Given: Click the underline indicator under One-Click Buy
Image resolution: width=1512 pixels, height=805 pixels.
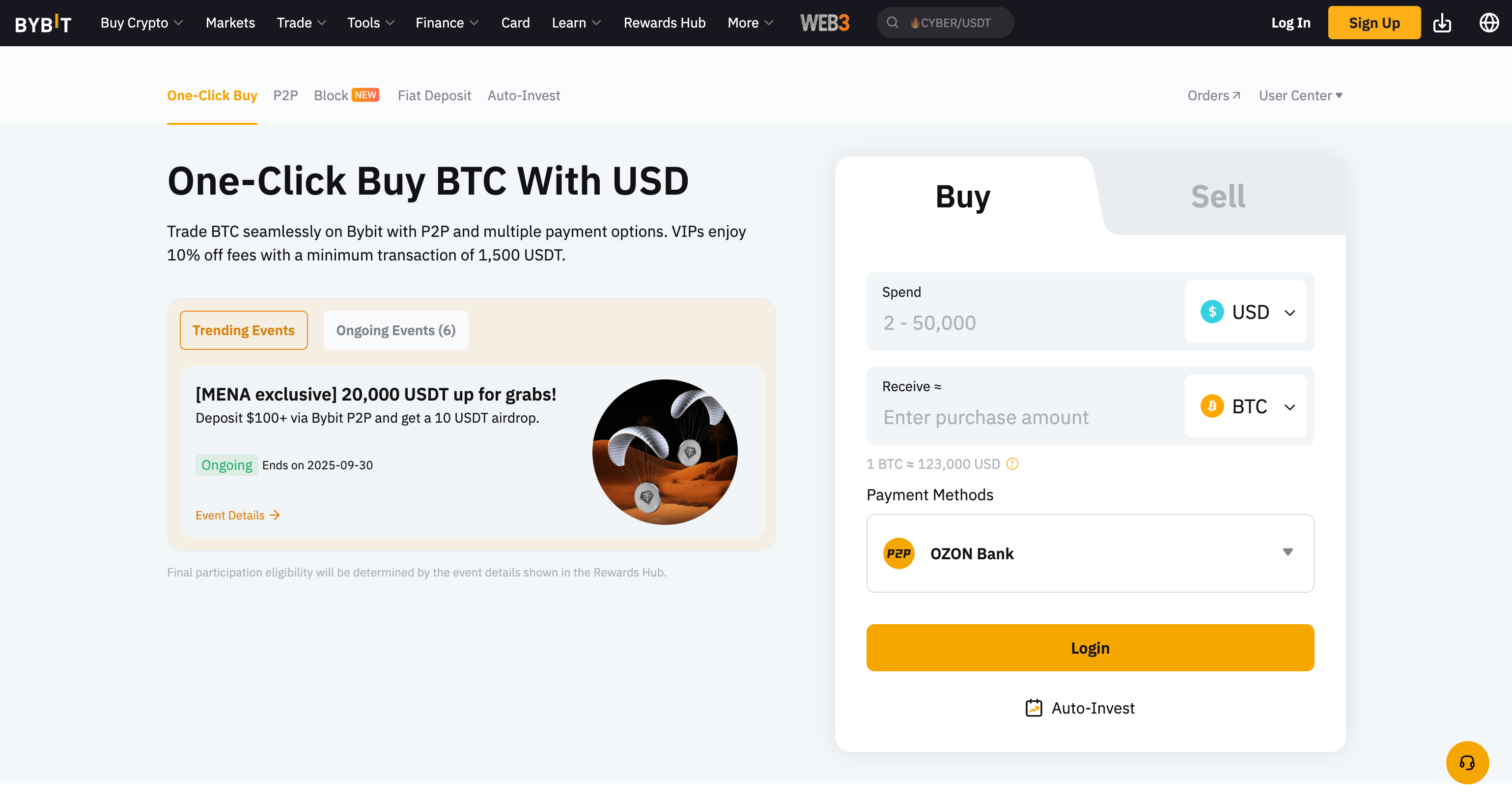Looking at the screenshot, I should tap(213, 123).
